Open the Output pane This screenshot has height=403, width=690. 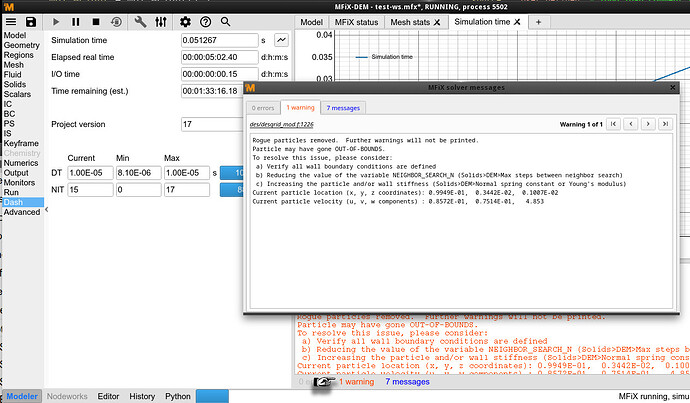point(16,172)
